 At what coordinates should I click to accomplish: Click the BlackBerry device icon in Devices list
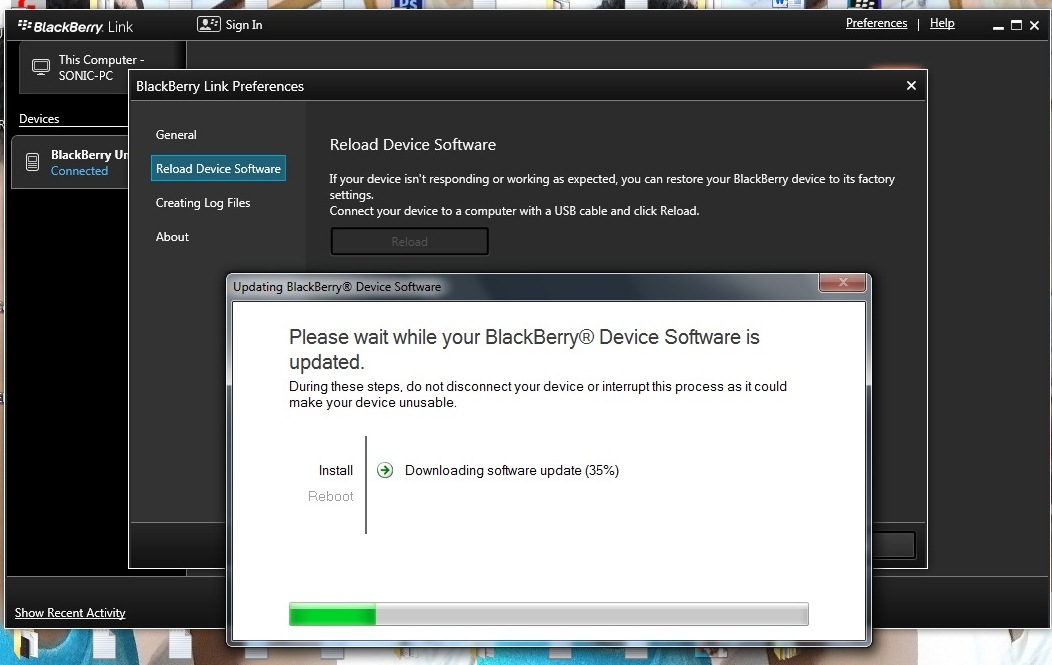32,162
